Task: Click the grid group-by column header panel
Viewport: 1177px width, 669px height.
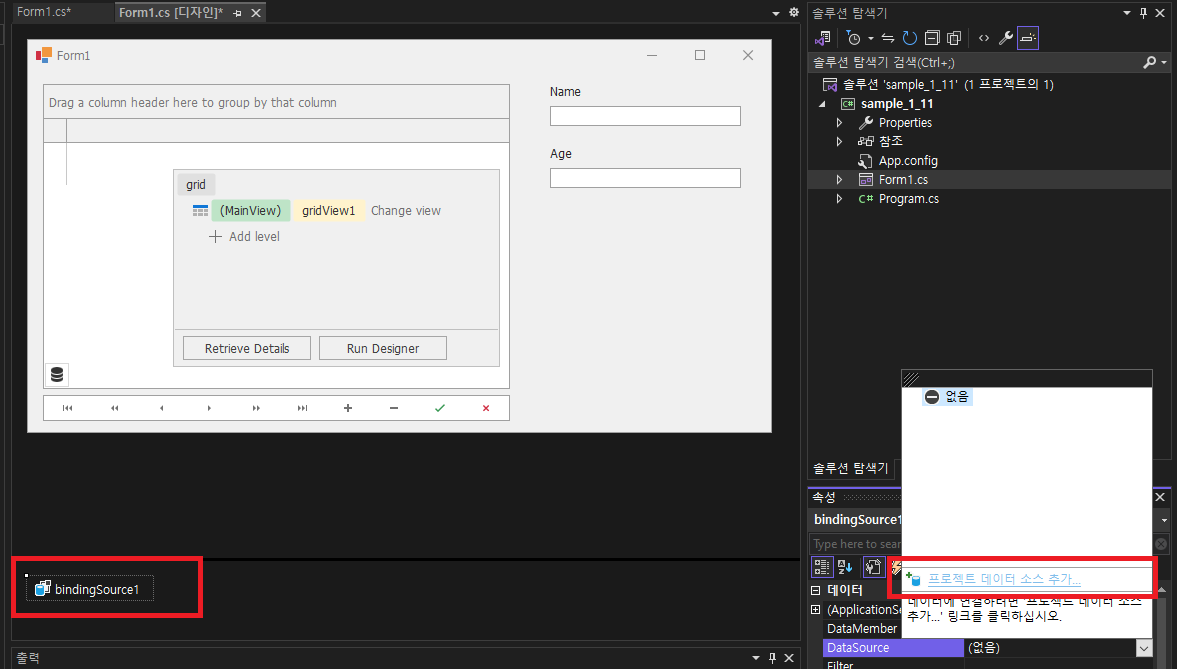Action: (276, 102)
